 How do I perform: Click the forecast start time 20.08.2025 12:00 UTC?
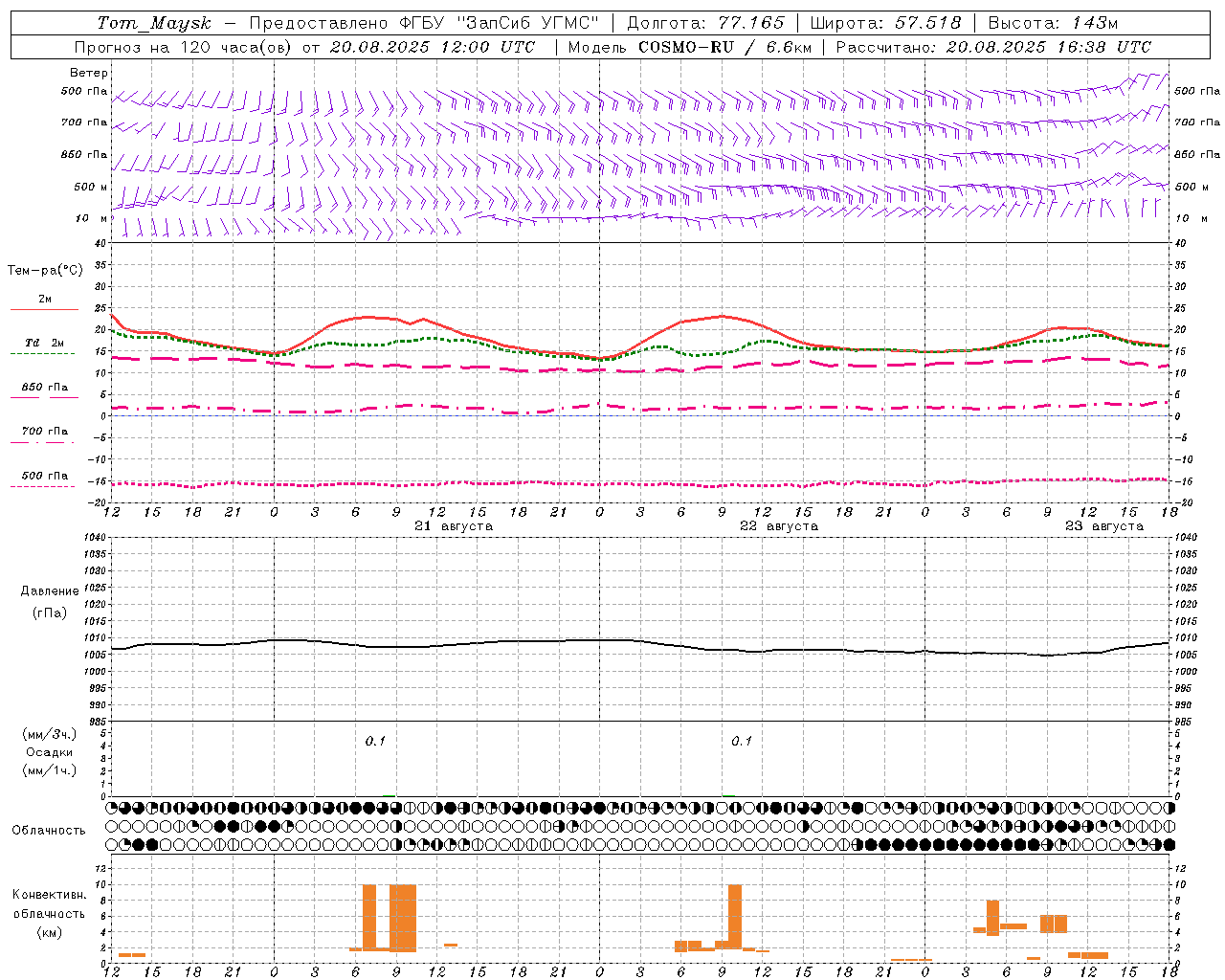pyautogui.click(x=433, y=47)
